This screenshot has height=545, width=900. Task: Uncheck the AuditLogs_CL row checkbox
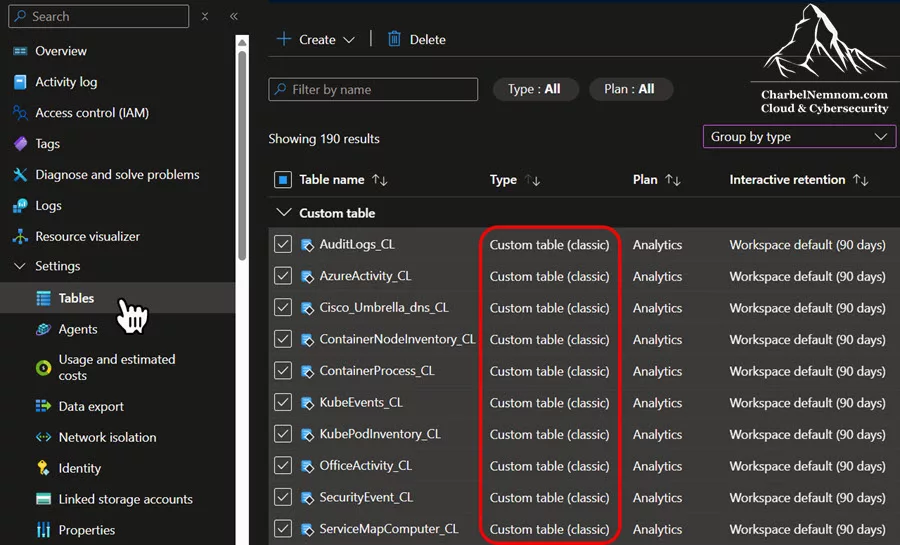coord(283,244)
